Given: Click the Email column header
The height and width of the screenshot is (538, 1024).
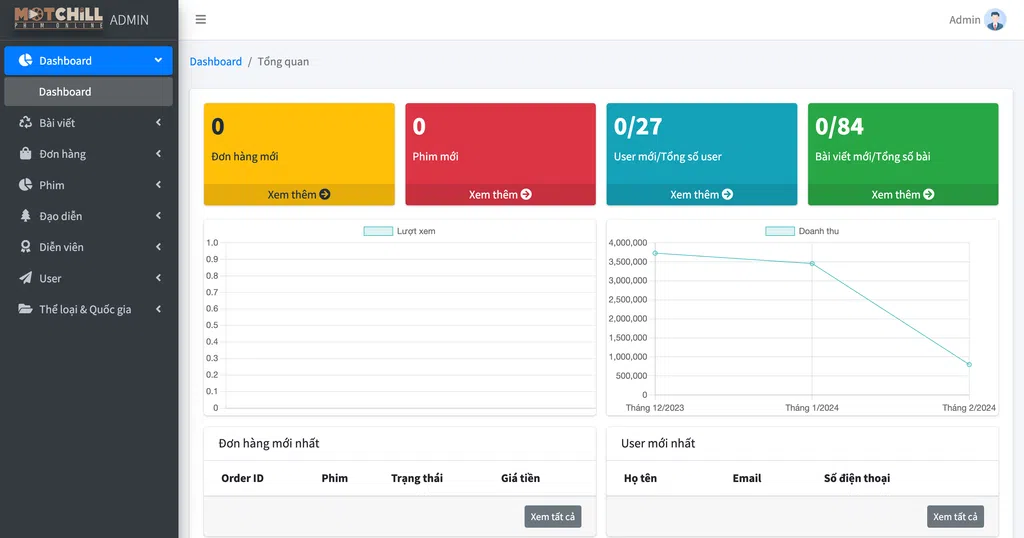Looking at the screenshot, I should (746, 478).
